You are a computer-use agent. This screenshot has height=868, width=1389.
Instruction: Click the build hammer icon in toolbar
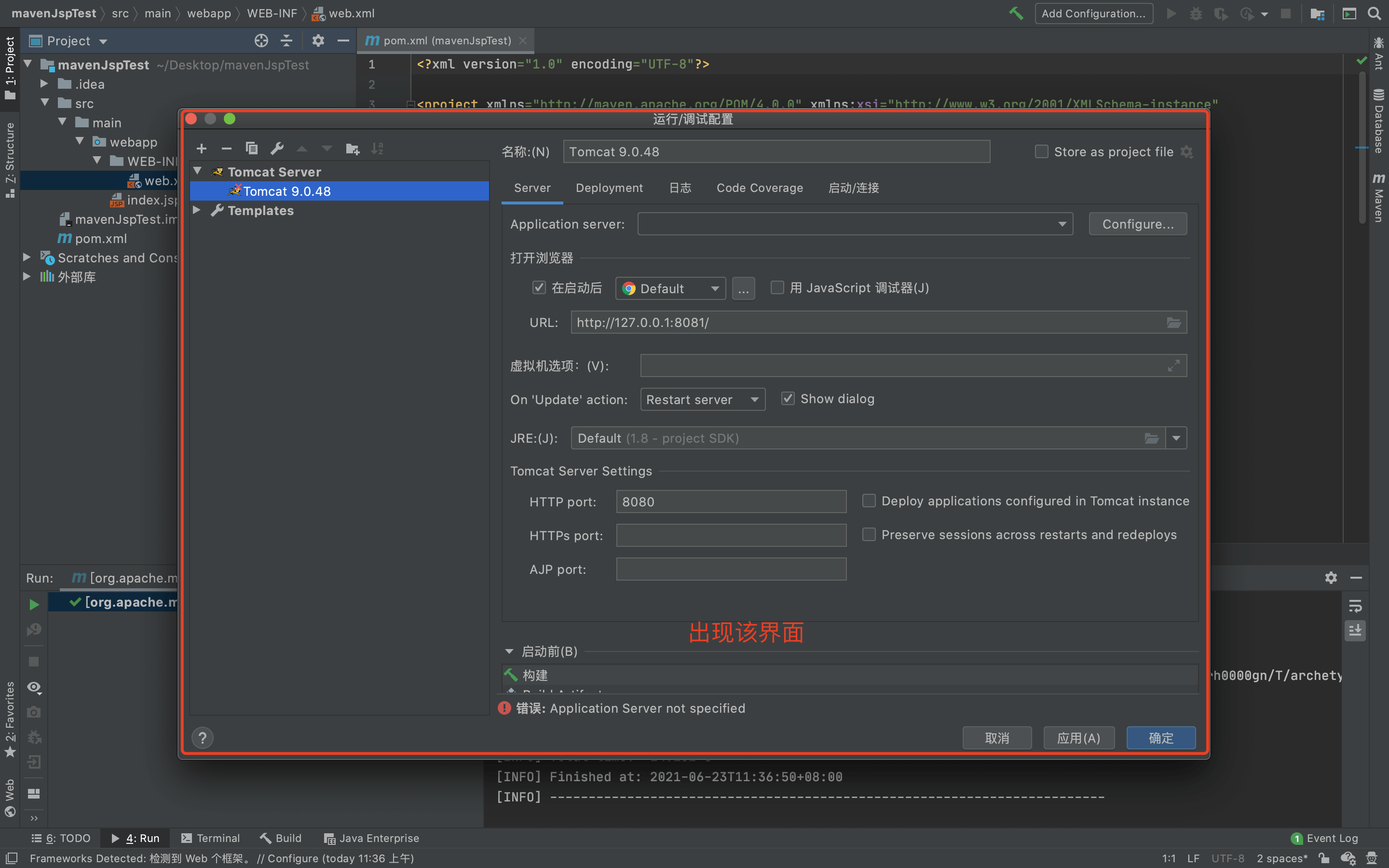click(1016, 13)
